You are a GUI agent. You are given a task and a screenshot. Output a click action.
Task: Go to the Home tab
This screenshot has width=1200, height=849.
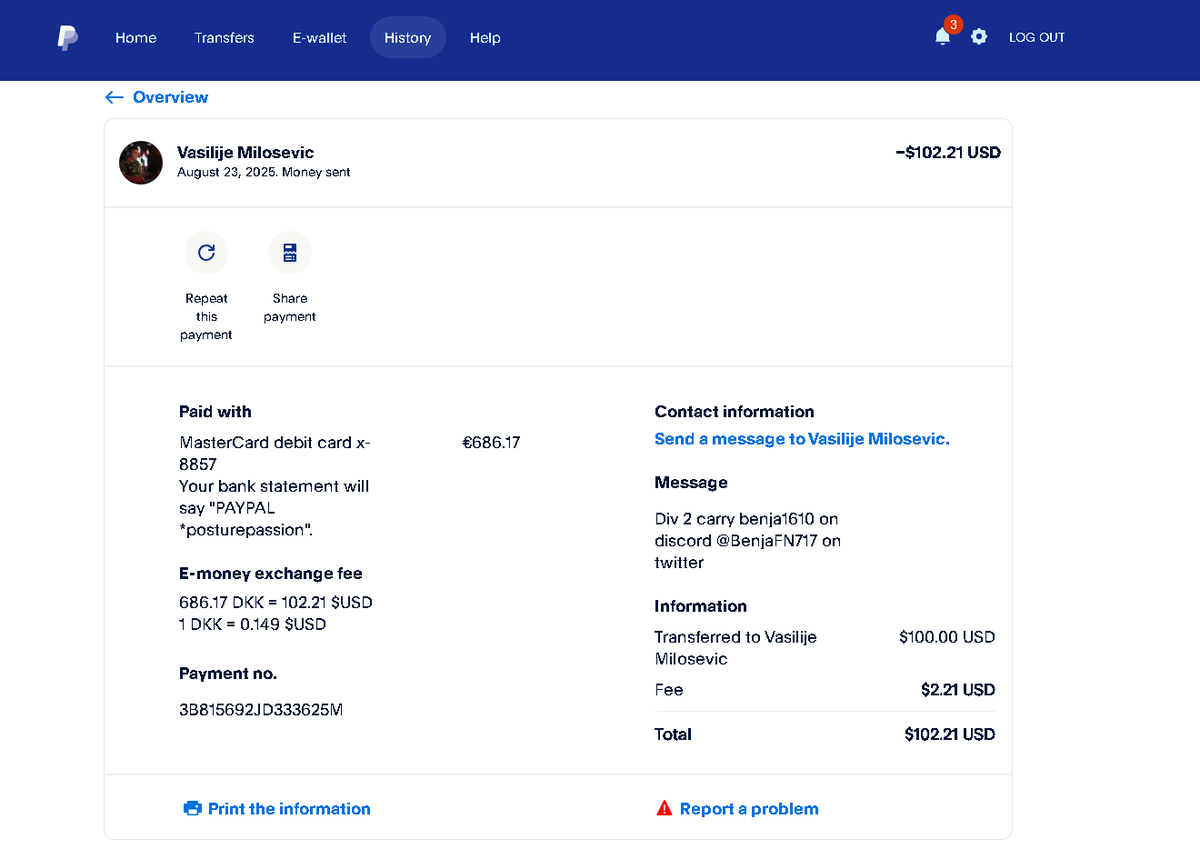point(136,38)
